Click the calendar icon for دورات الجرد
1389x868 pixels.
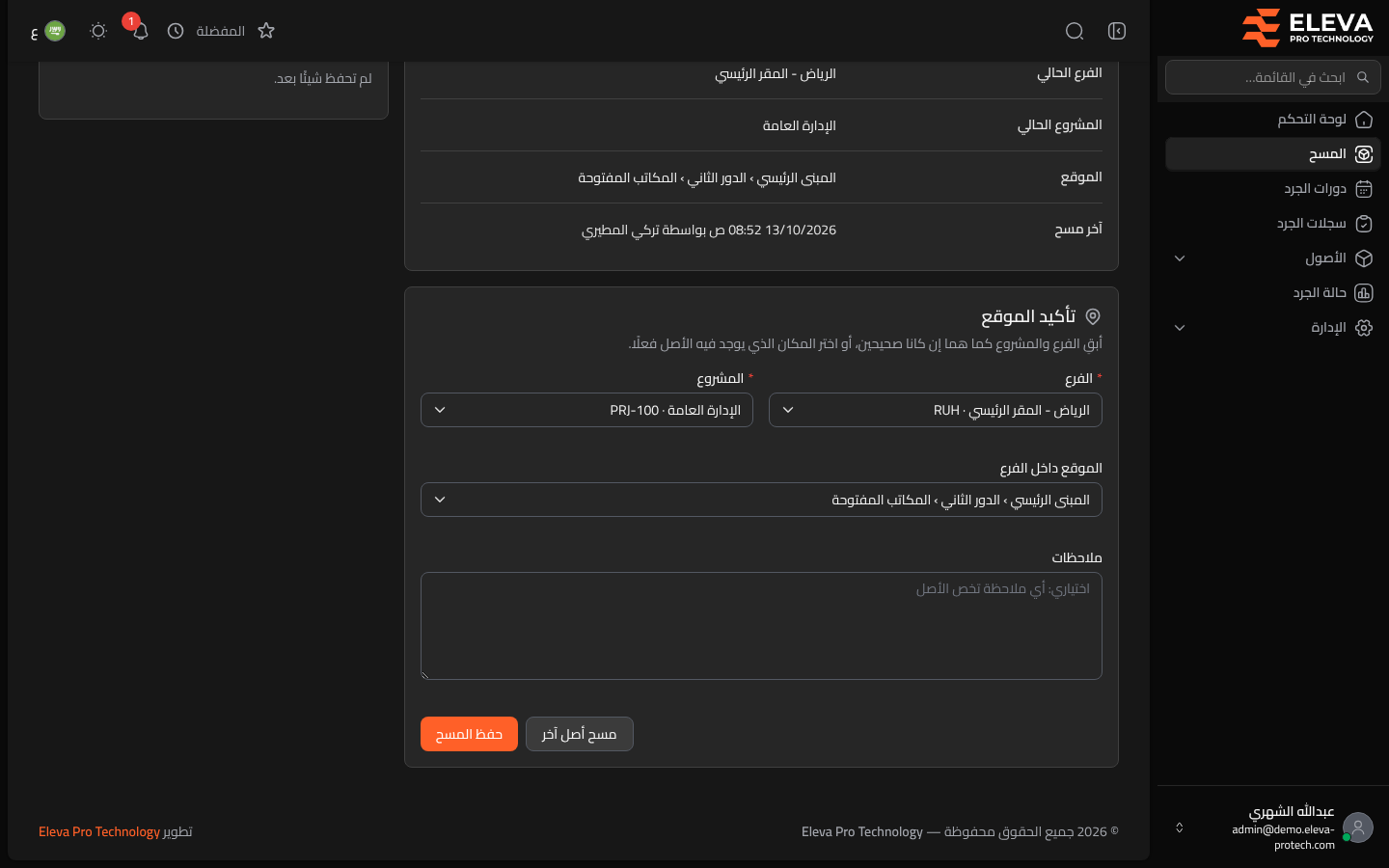pos(1364,189)
